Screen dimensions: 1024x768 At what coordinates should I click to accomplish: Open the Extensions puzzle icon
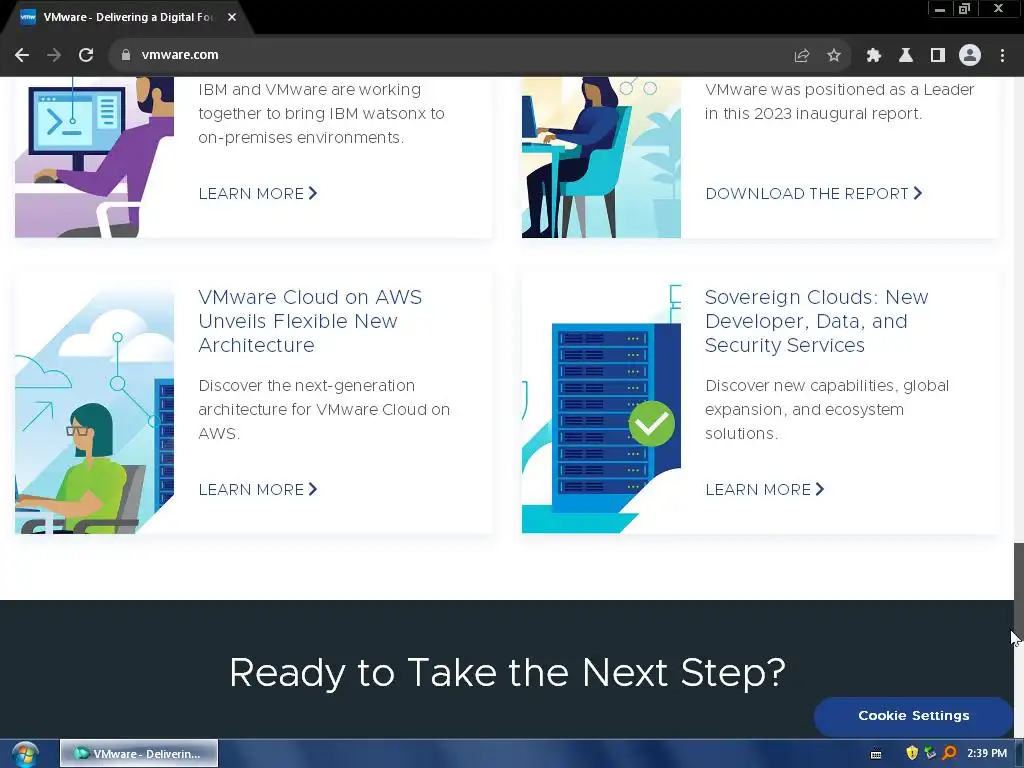[873, 55]
